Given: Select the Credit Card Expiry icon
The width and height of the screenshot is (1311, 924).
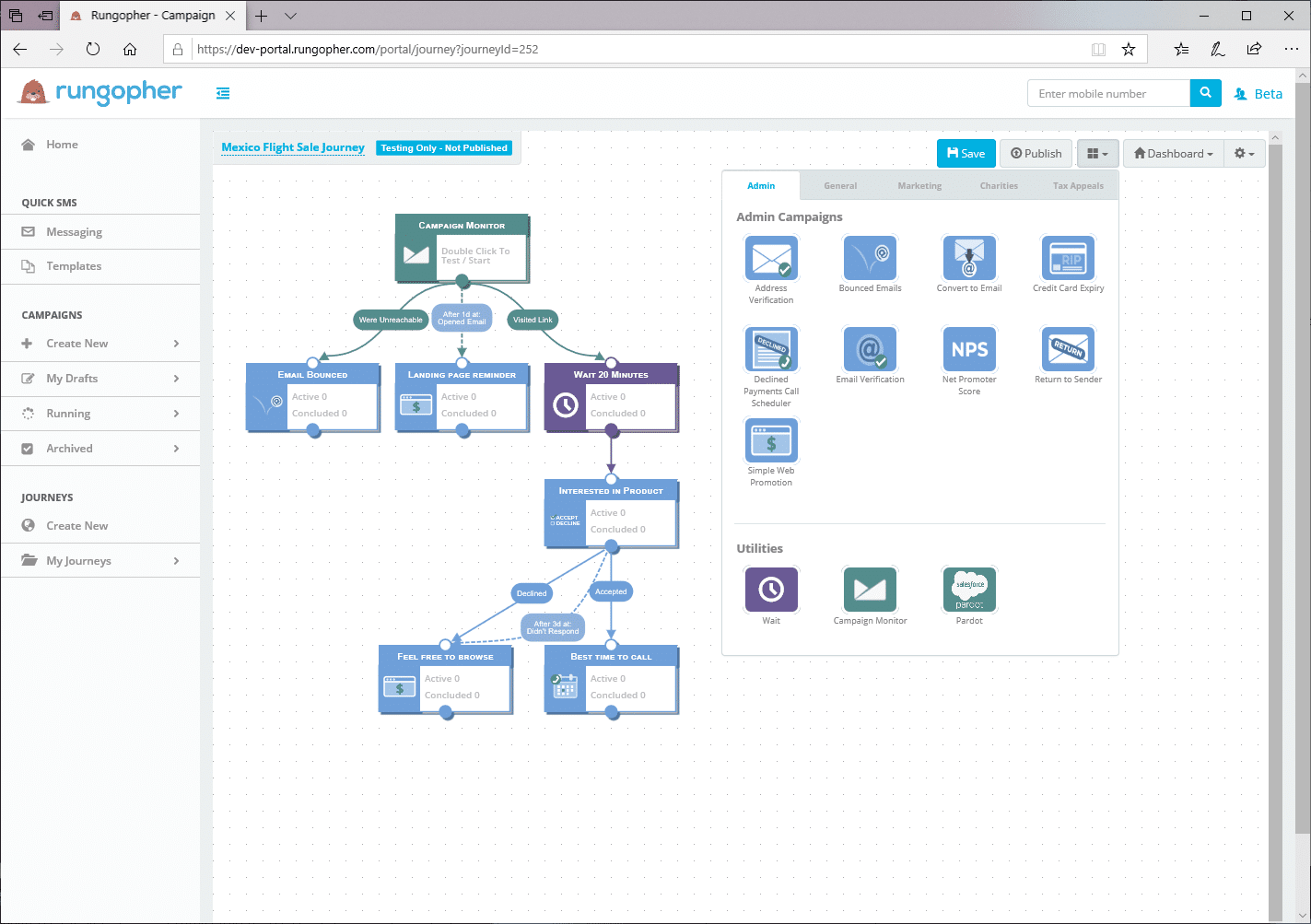Looking at the screenshot, I should coord(1068,258).
